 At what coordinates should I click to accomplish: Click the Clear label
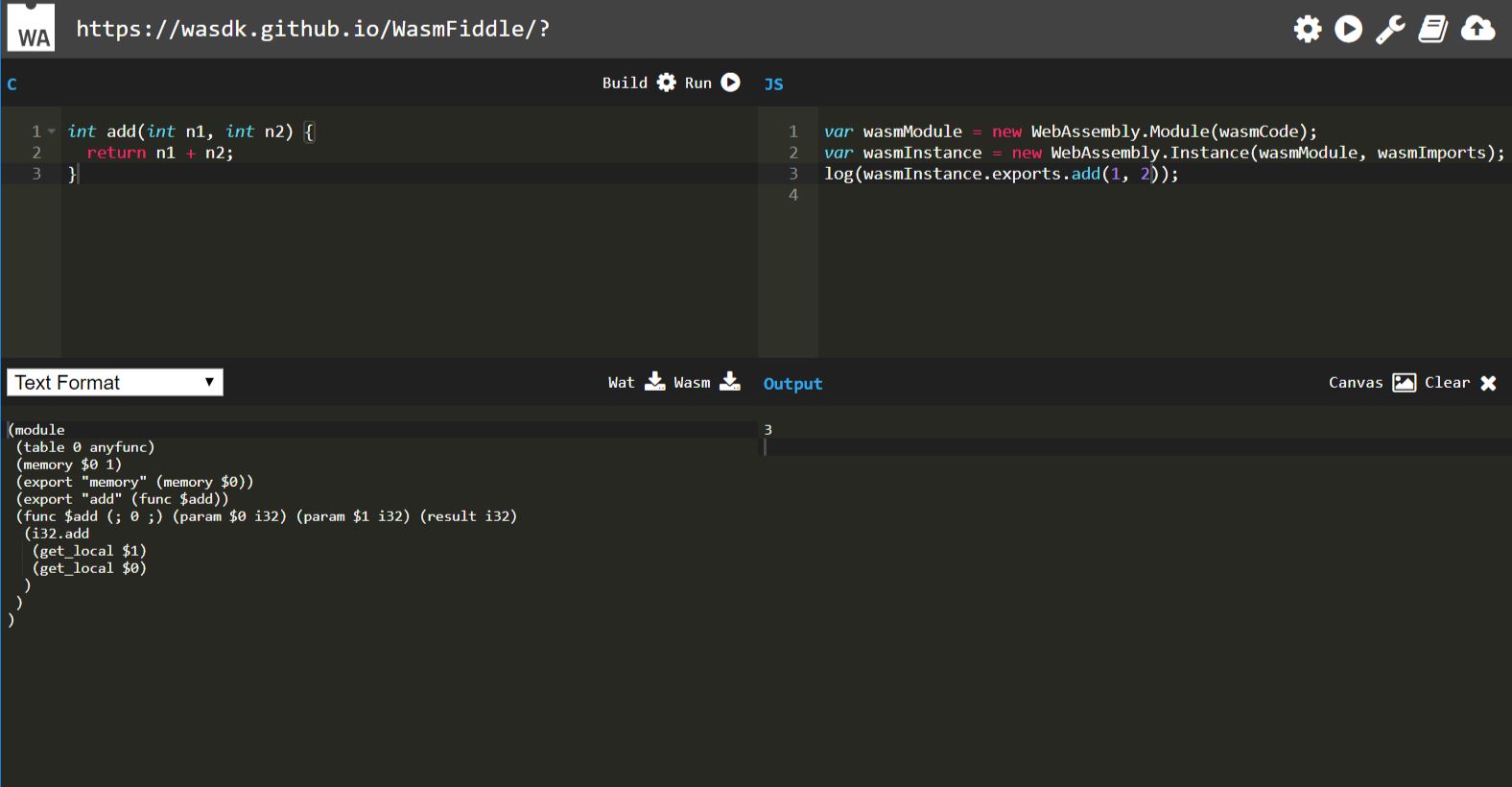(1447, 382)
